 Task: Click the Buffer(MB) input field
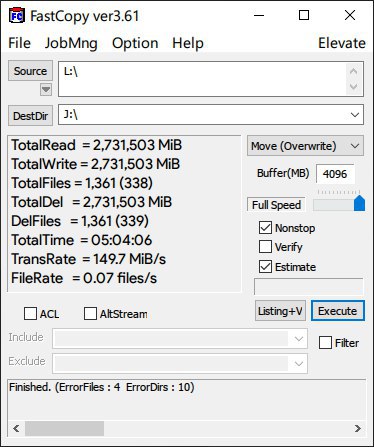pos(335,174)
